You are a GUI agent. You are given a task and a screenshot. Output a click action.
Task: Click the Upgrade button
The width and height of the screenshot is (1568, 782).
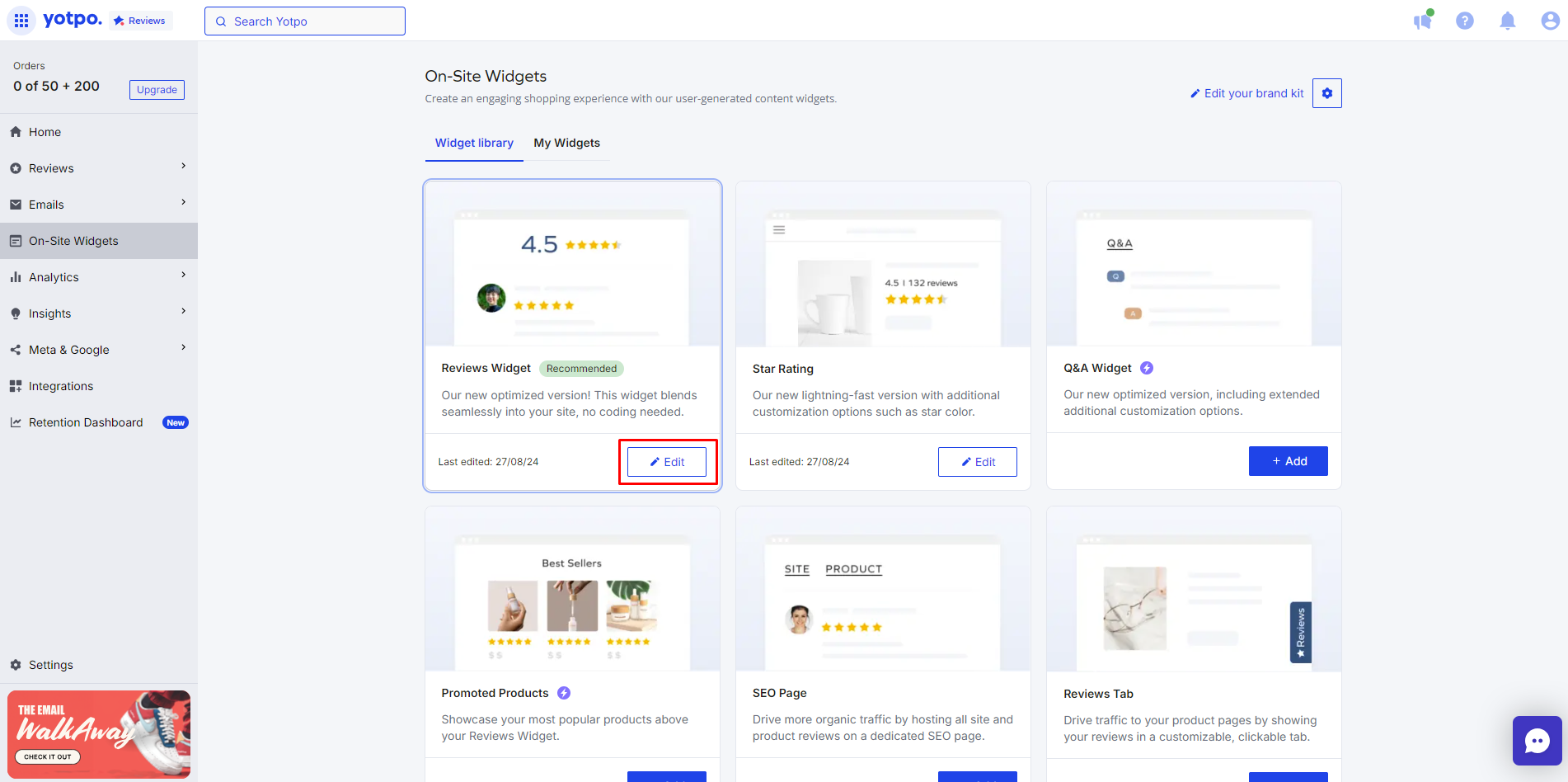[157, 89]
